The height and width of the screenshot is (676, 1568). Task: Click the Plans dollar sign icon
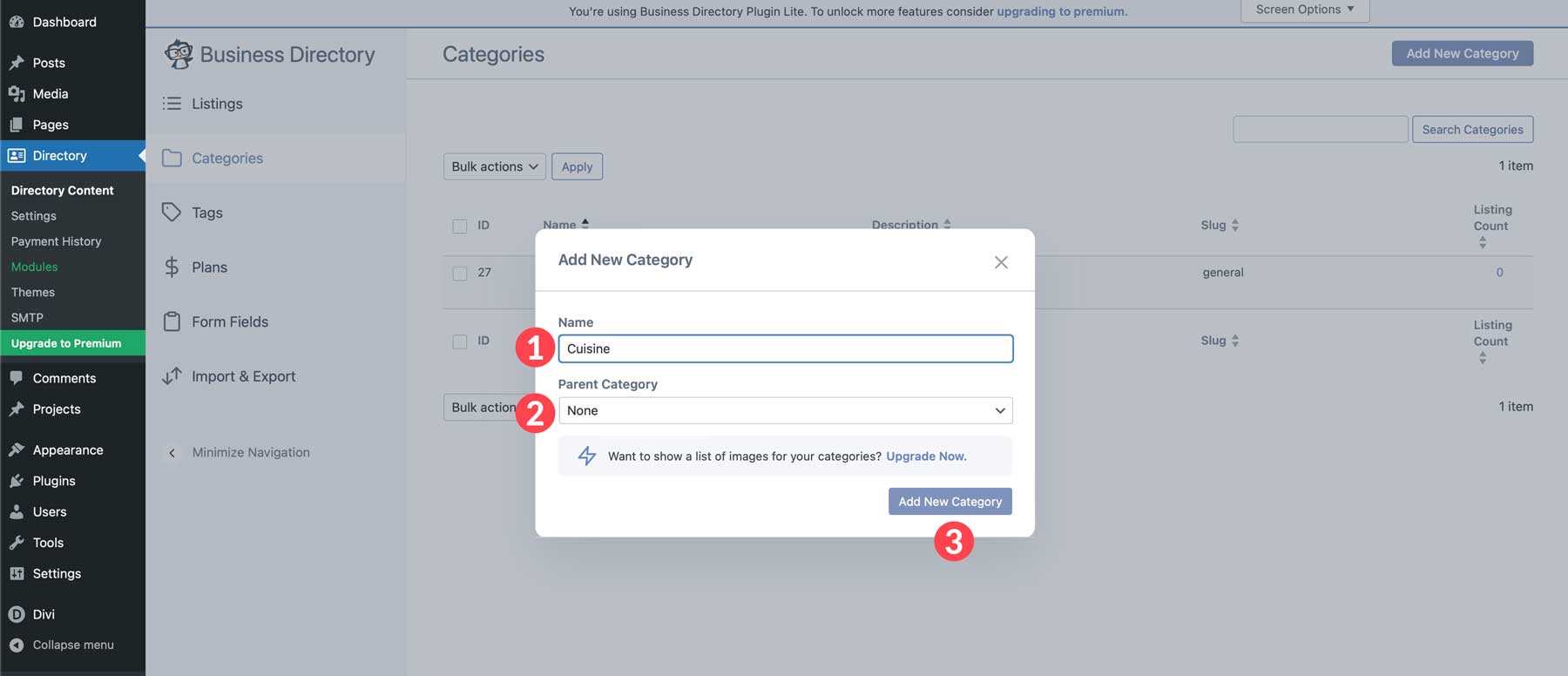[172, 267]
